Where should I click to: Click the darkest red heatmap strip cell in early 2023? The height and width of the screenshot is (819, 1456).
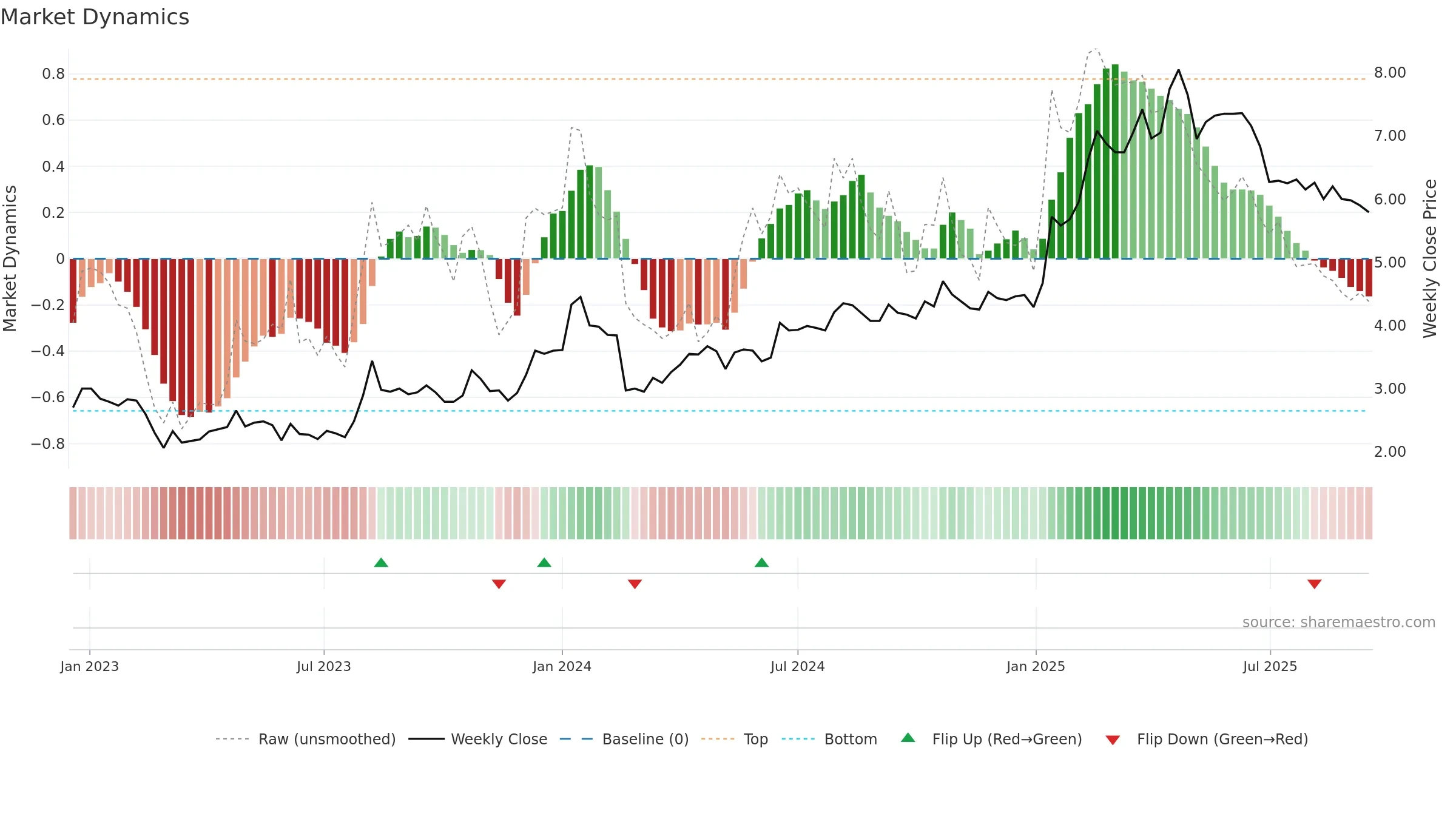tap(190, 513)
